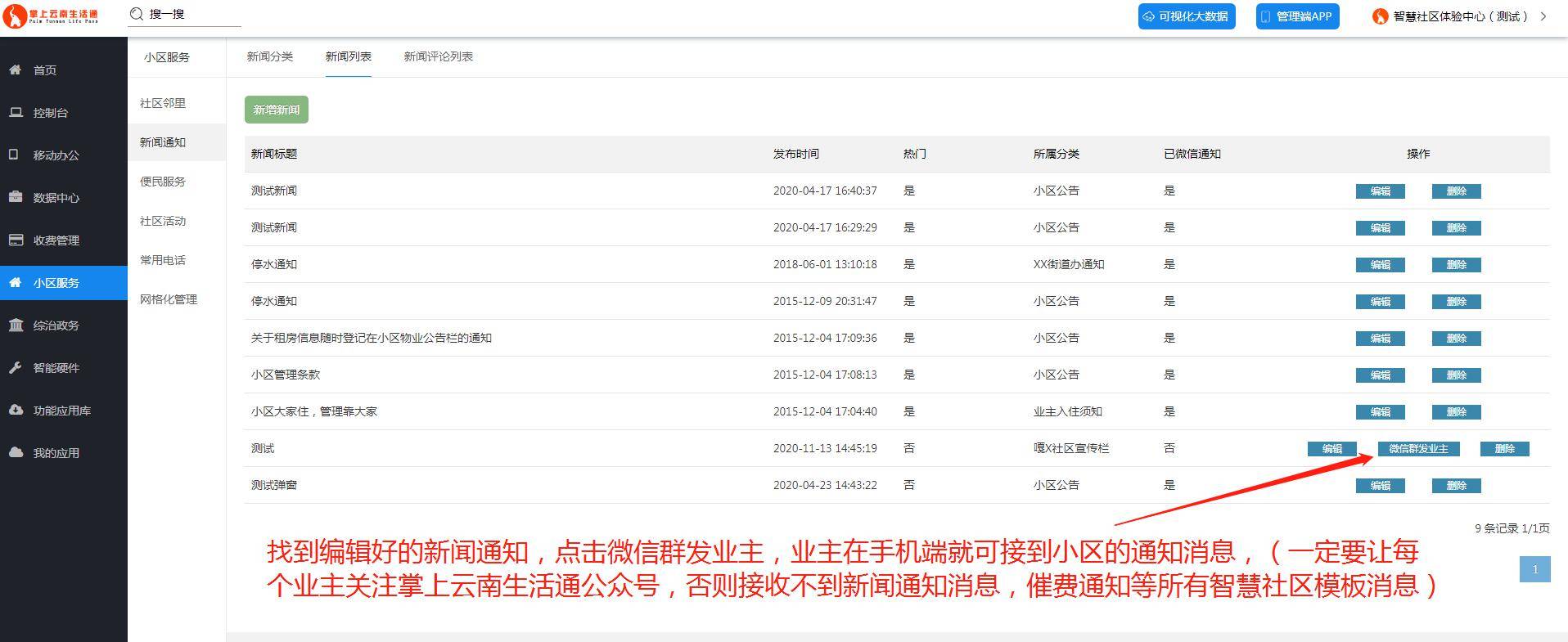Click the search magnifier icon
Screen dimensions: 1568x642
click(x=137, y=14)
